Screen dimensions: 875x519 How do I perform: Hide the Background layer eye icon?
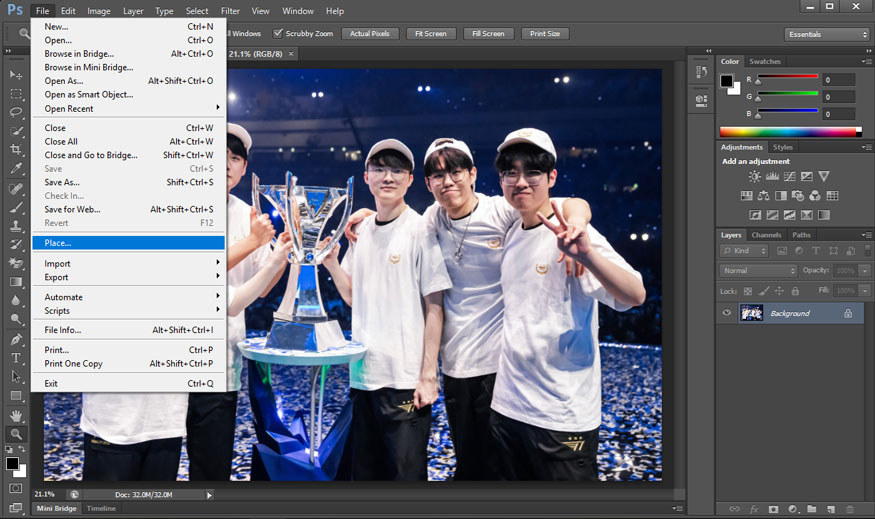click(x=727, y=313)
